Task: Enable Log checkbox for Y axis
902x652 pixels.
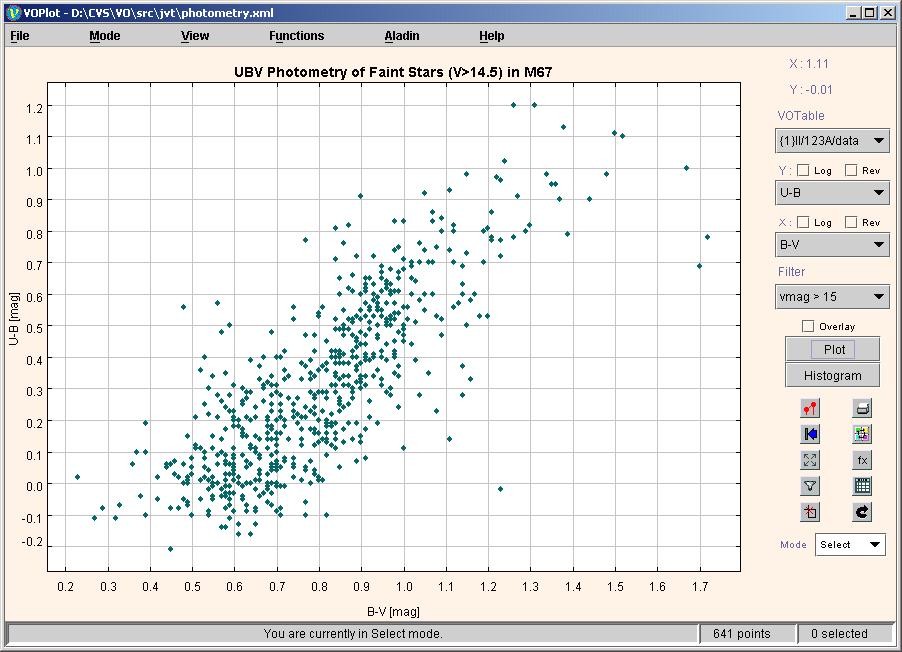Action: click(803, 170)
